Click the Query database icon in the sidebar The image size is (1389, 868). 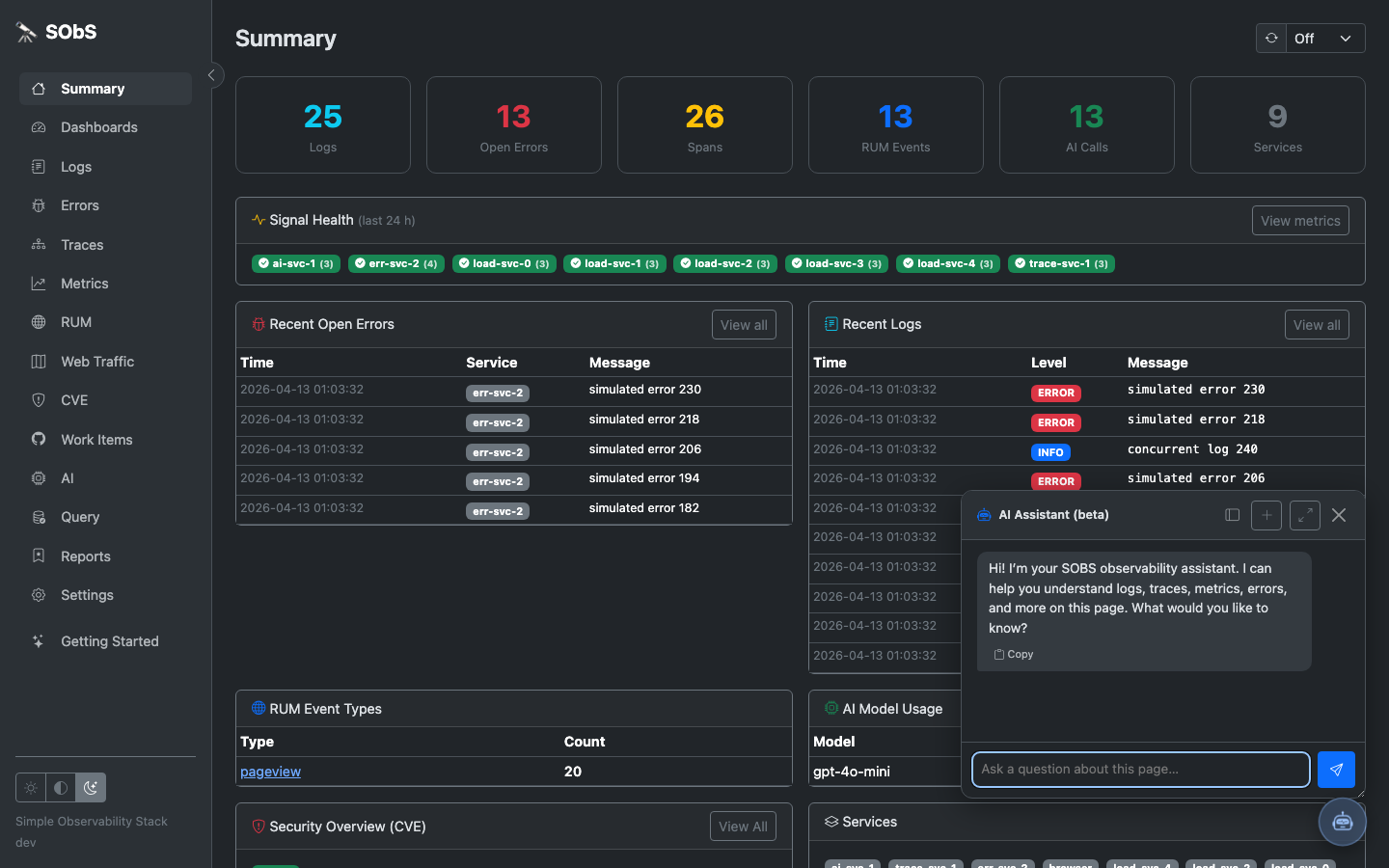click(39, 517)
